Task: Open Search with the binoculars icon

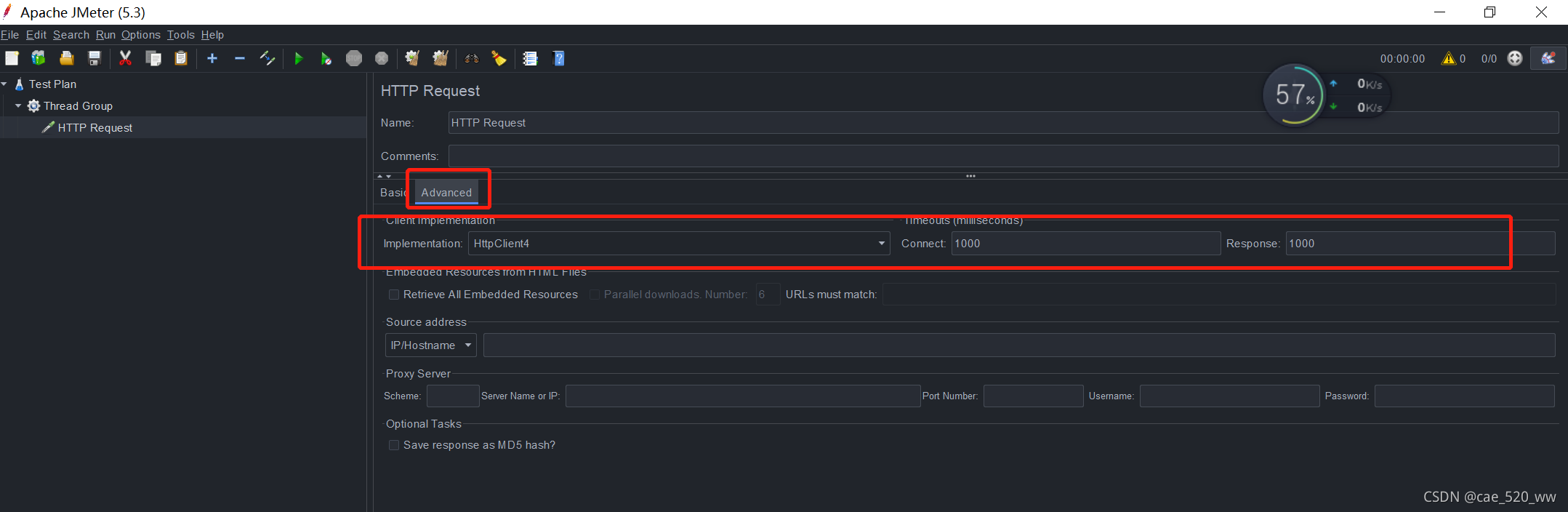Action: point(472,58)
